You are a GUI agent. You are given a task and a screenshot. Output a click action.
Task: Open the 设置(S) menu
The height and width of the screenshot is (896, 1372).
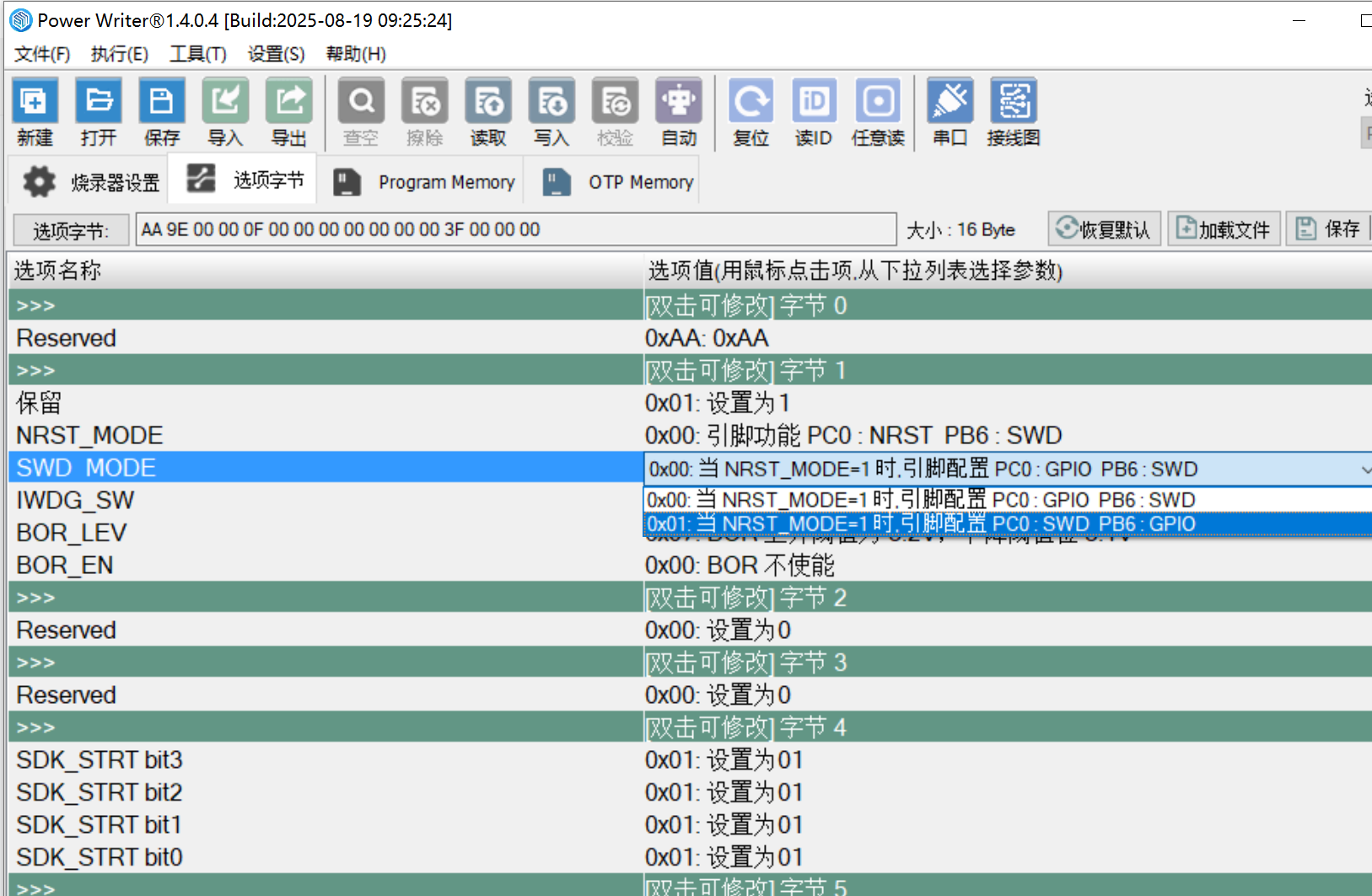(277, 54)
